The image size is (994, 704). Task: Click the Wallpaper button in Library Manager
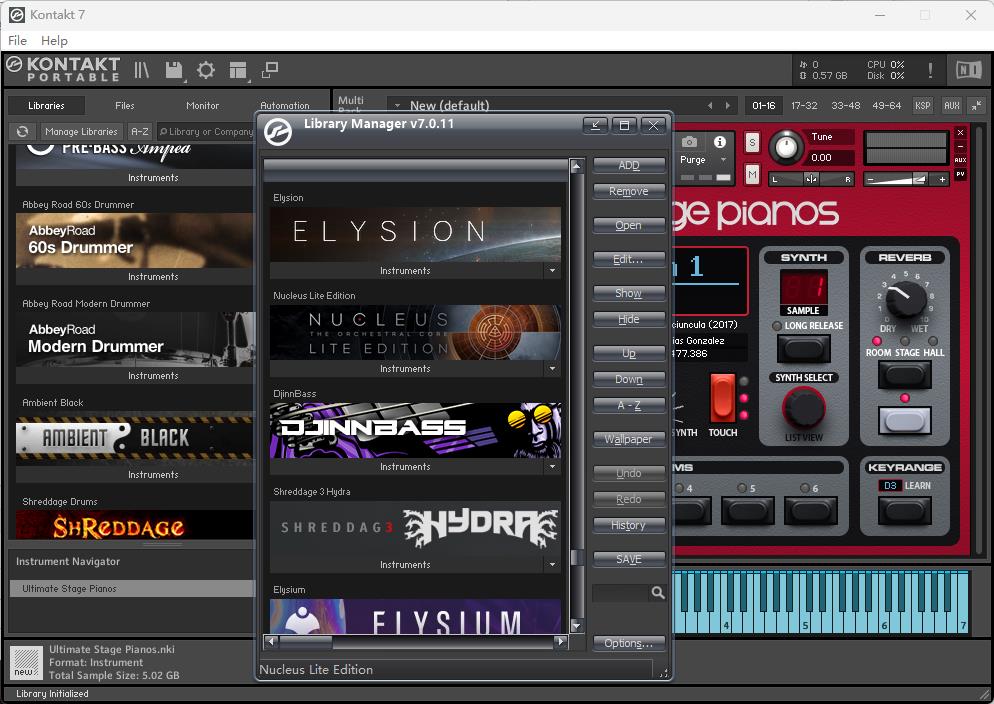click(x=628, y=439)
